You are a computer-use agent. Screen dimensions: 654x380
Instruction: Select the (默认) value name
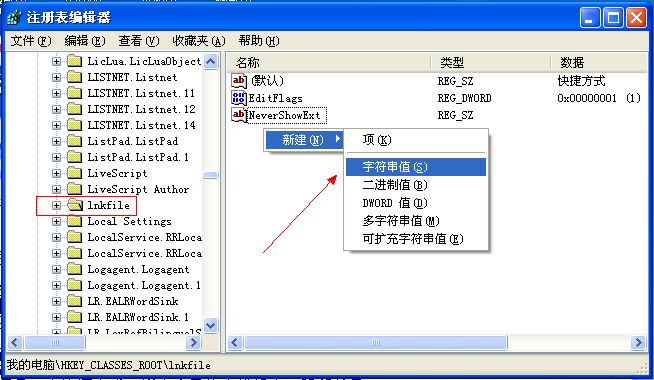267,81
